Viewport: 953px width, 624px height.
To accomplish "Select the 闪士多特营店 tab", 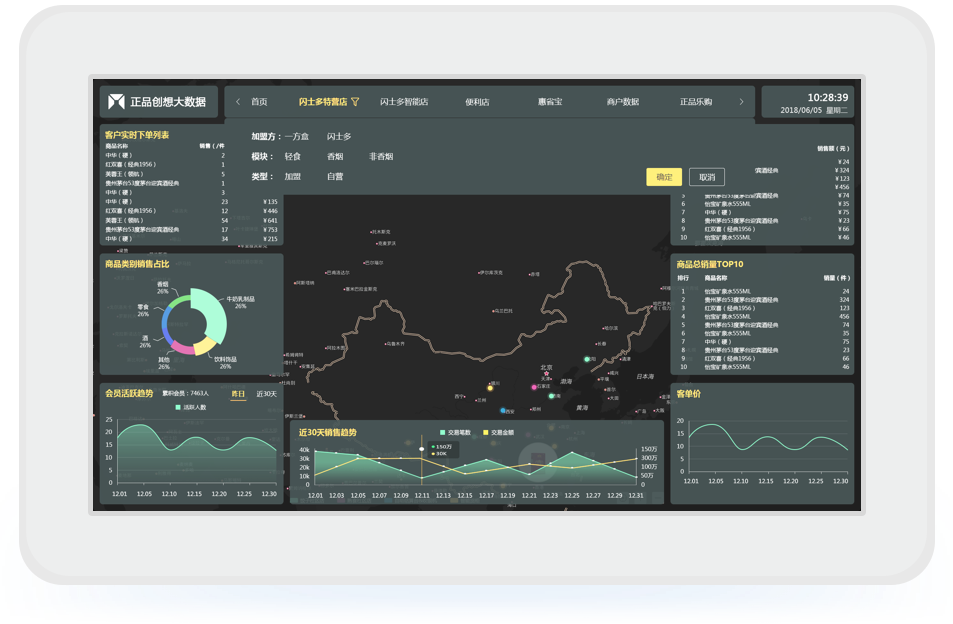I will 323,101.
